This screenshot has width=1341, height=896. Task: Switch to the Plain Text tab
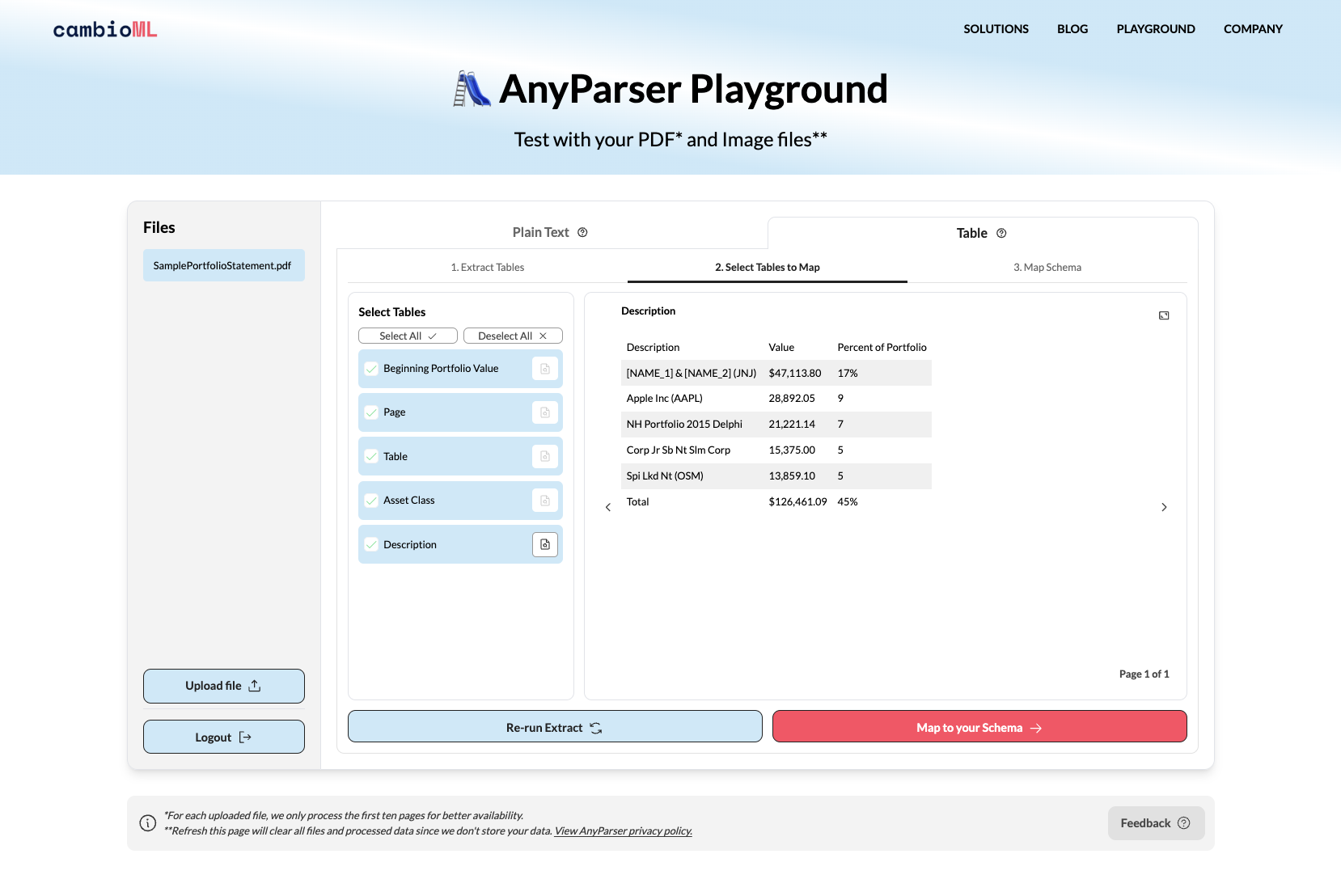[550, 233]
